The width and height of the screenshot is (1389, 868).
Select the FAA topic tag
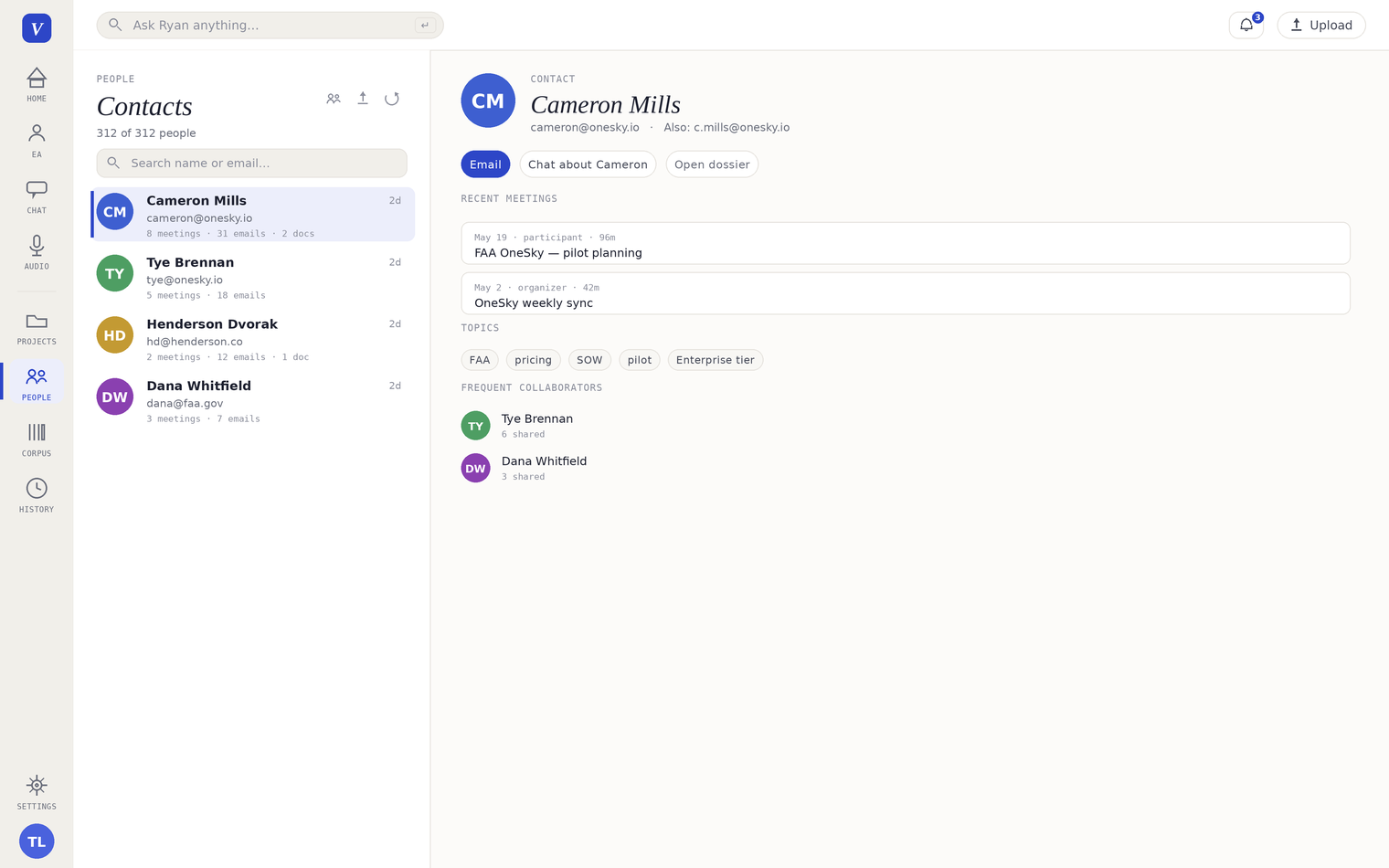click(x=480, y=360)
